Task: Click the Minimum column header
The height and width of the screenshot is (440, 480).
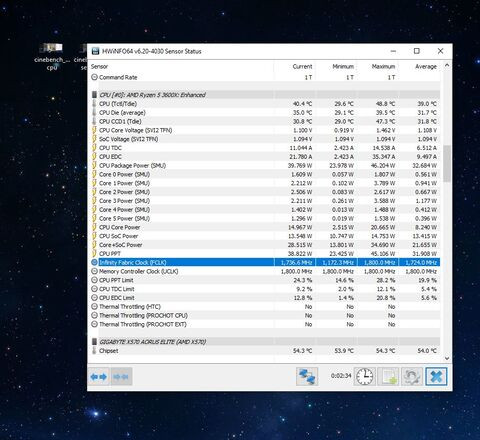Action: 343,66
